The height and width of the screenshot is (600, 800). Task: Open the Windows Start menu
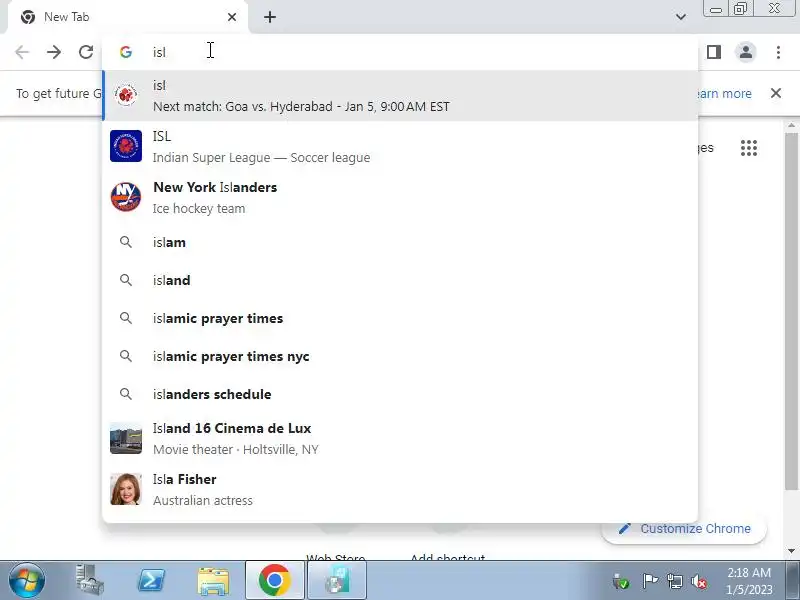[27, 581]
